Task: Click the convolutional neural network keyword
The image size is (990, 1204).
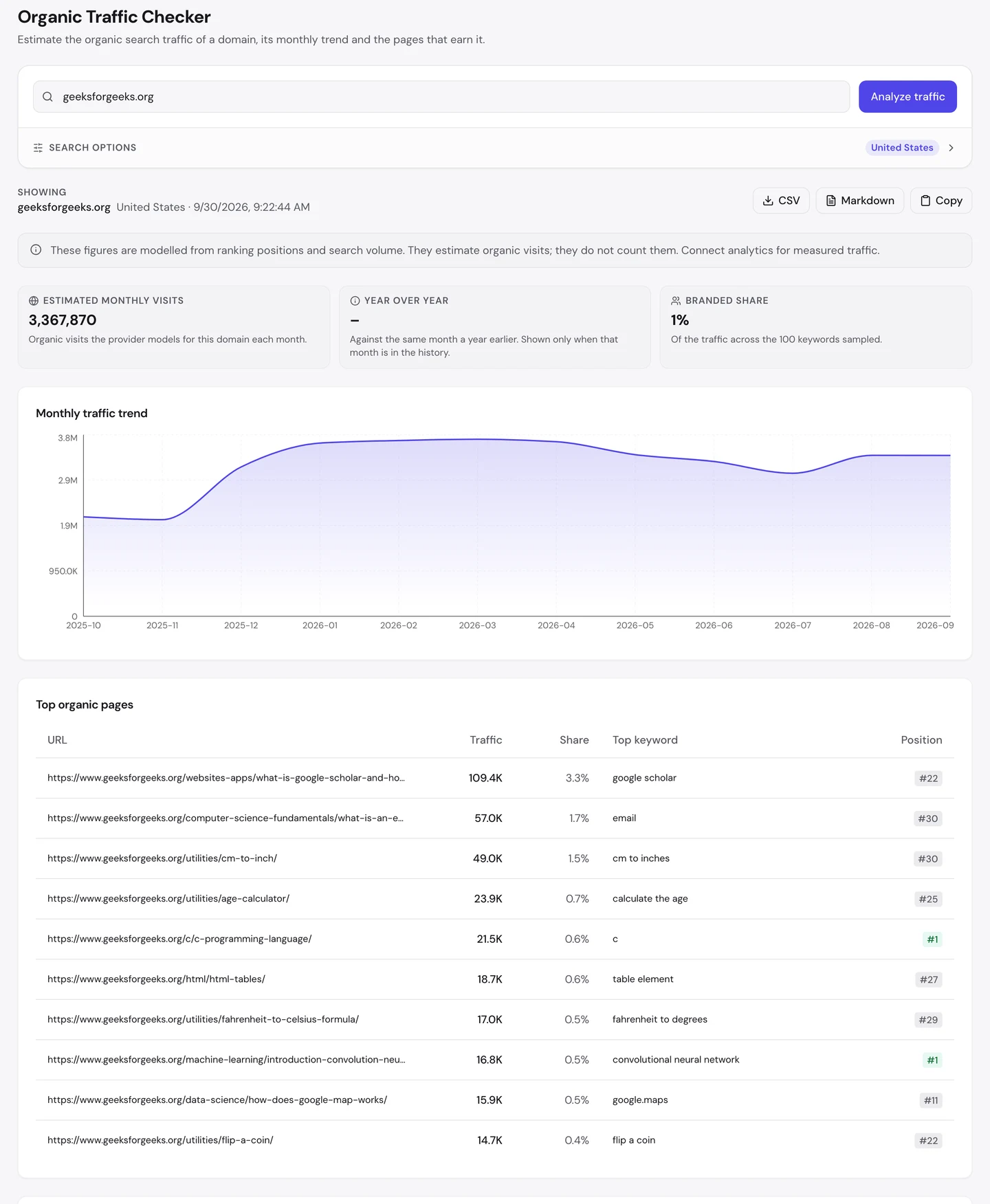Action: 676,1060
